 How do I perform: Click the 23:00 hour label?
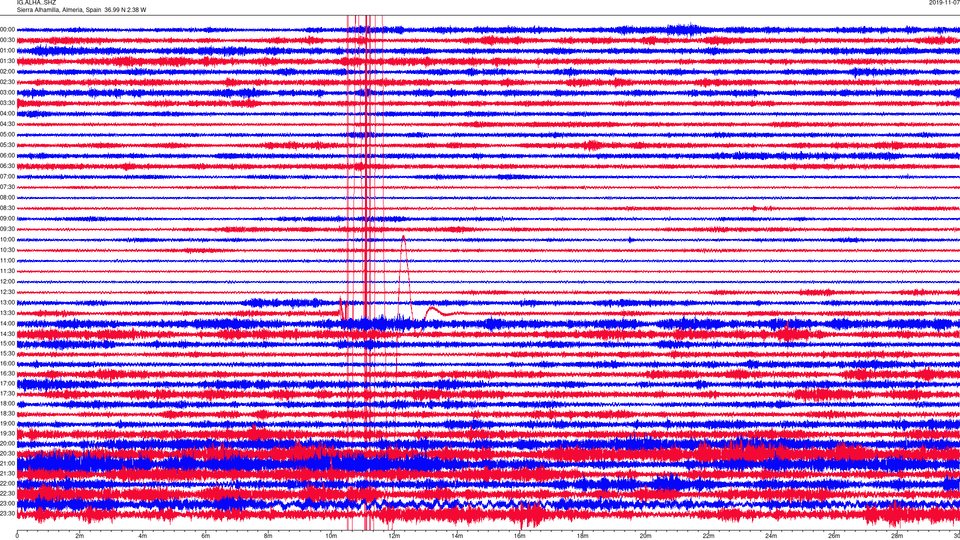7,503
